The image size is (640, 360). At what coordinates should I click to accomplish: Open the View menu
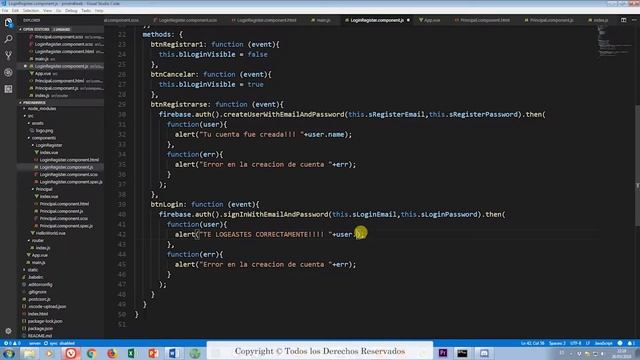coord(47,11)
